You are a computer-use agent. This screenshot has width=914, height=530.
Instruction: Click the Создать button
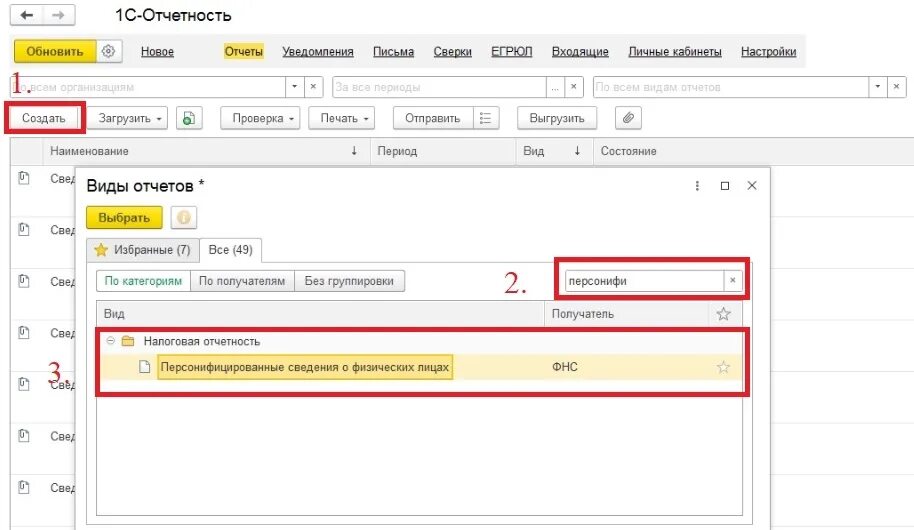[x=44, y=118]
